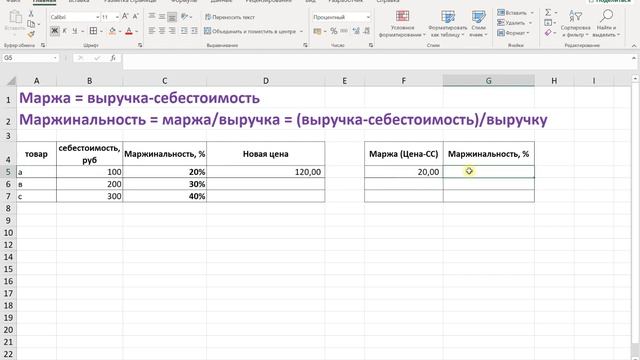Click the Fill down icon in editing group
Screen dimensions: 640x360
click(548, 22)
